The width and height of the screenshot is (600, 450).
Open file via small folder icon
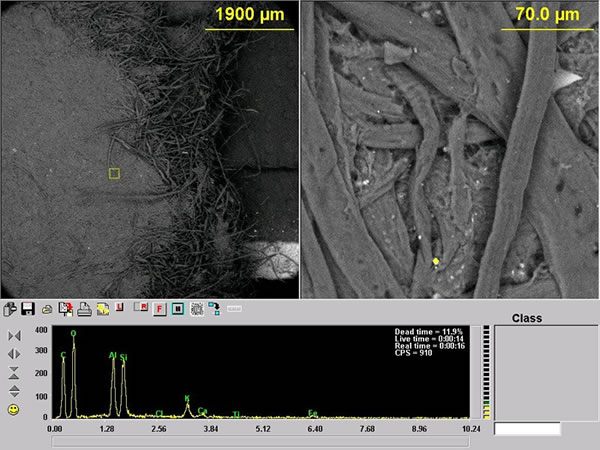click(47, 310)
